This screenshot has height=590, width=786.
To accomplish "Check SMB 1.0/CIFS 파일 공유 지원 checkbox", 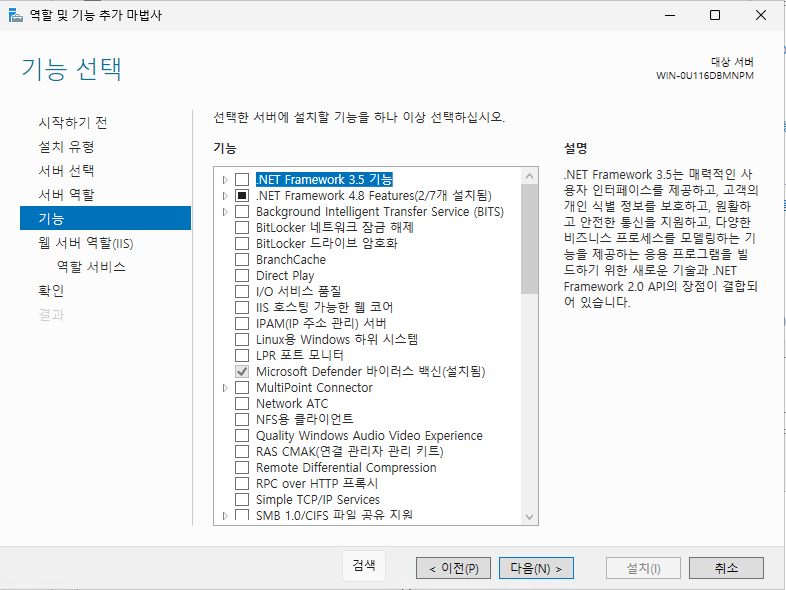I will [242, 515].
